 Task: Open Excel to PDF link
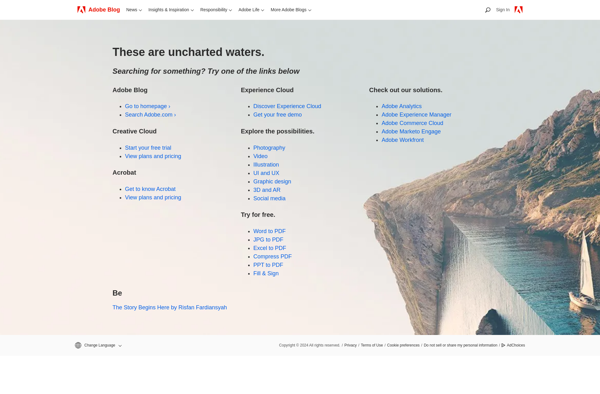tap(269, 248)
